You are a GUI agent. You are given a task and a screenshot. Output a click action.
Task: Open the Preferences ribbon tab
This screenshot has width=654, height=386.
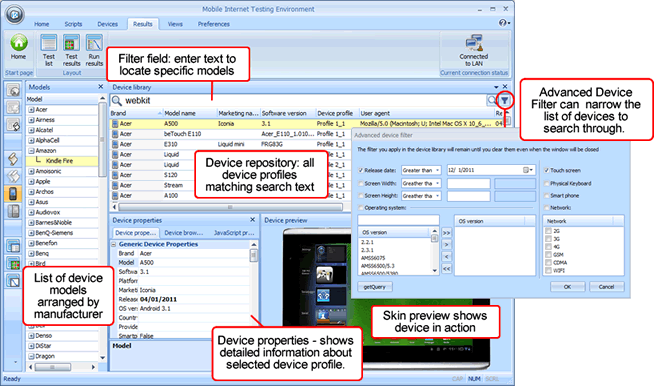click(x=214, y=24)
